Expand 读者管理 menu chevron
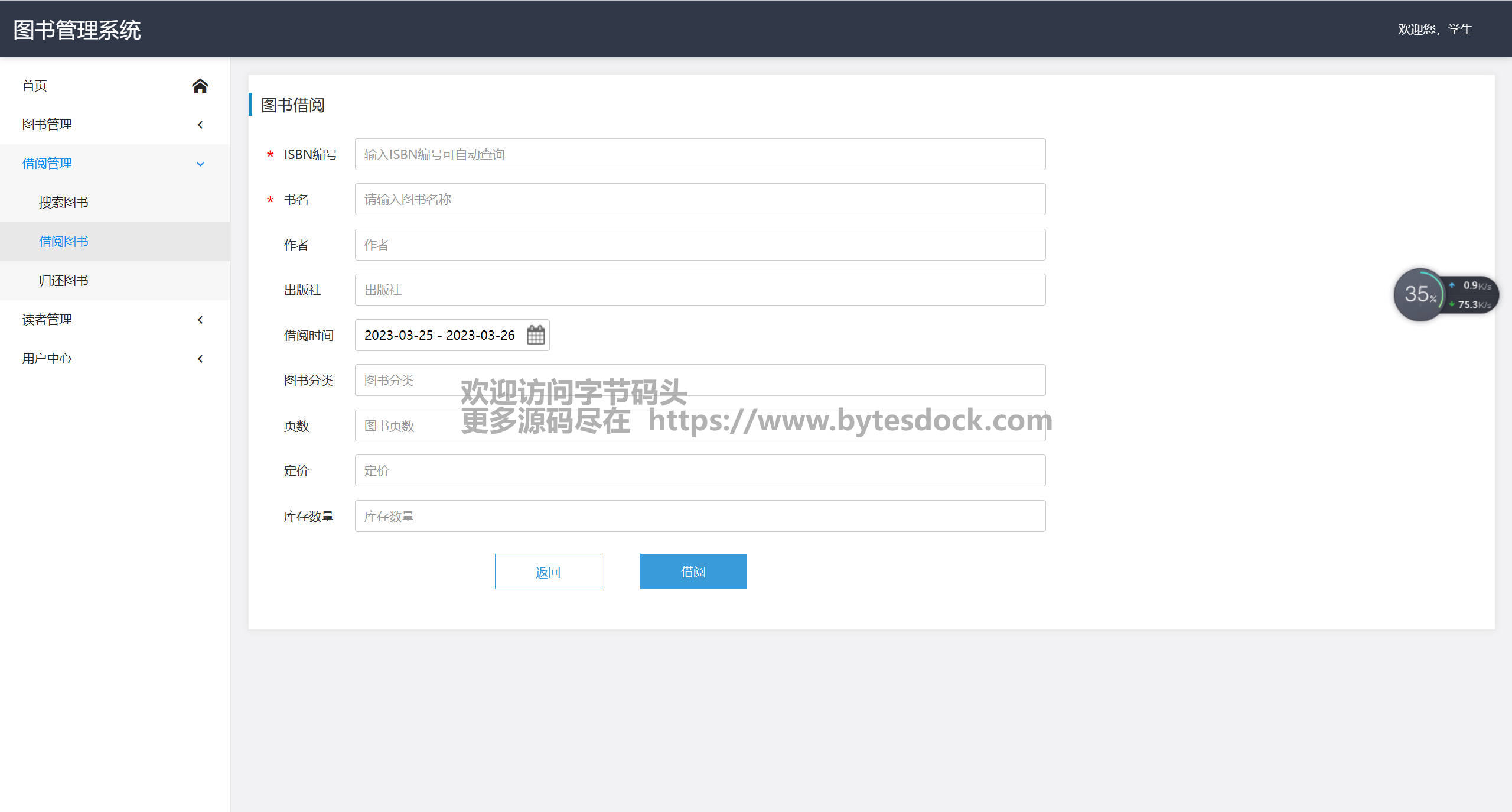 200,320
